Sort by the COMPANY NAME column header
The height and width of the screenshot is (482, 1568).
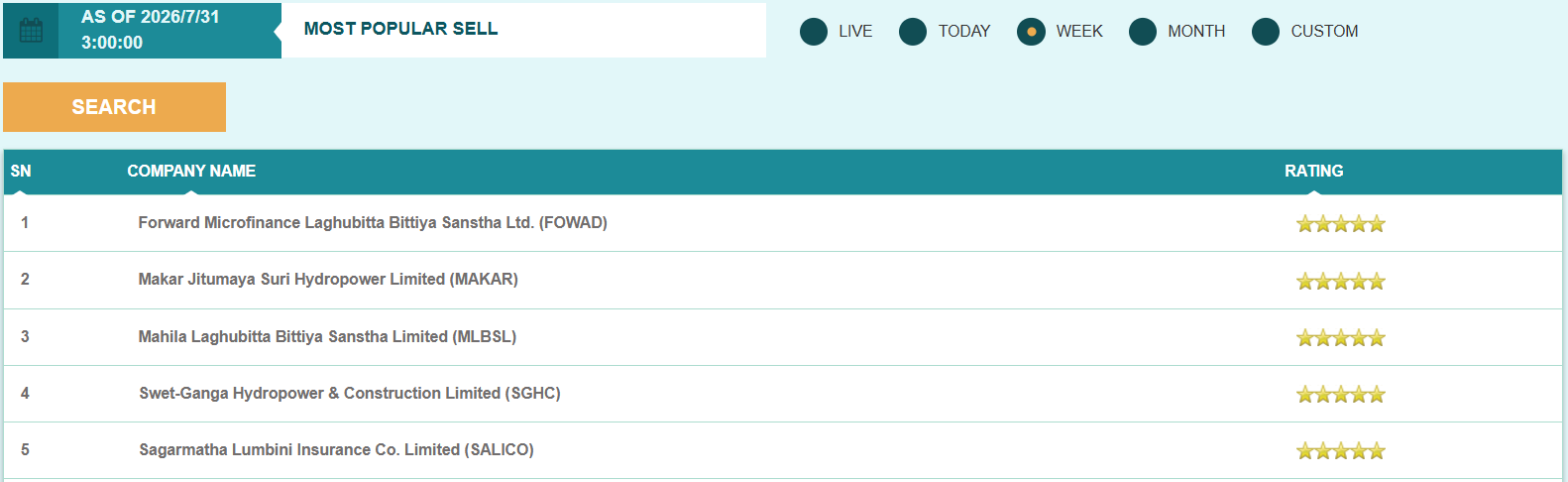point(191,172)
